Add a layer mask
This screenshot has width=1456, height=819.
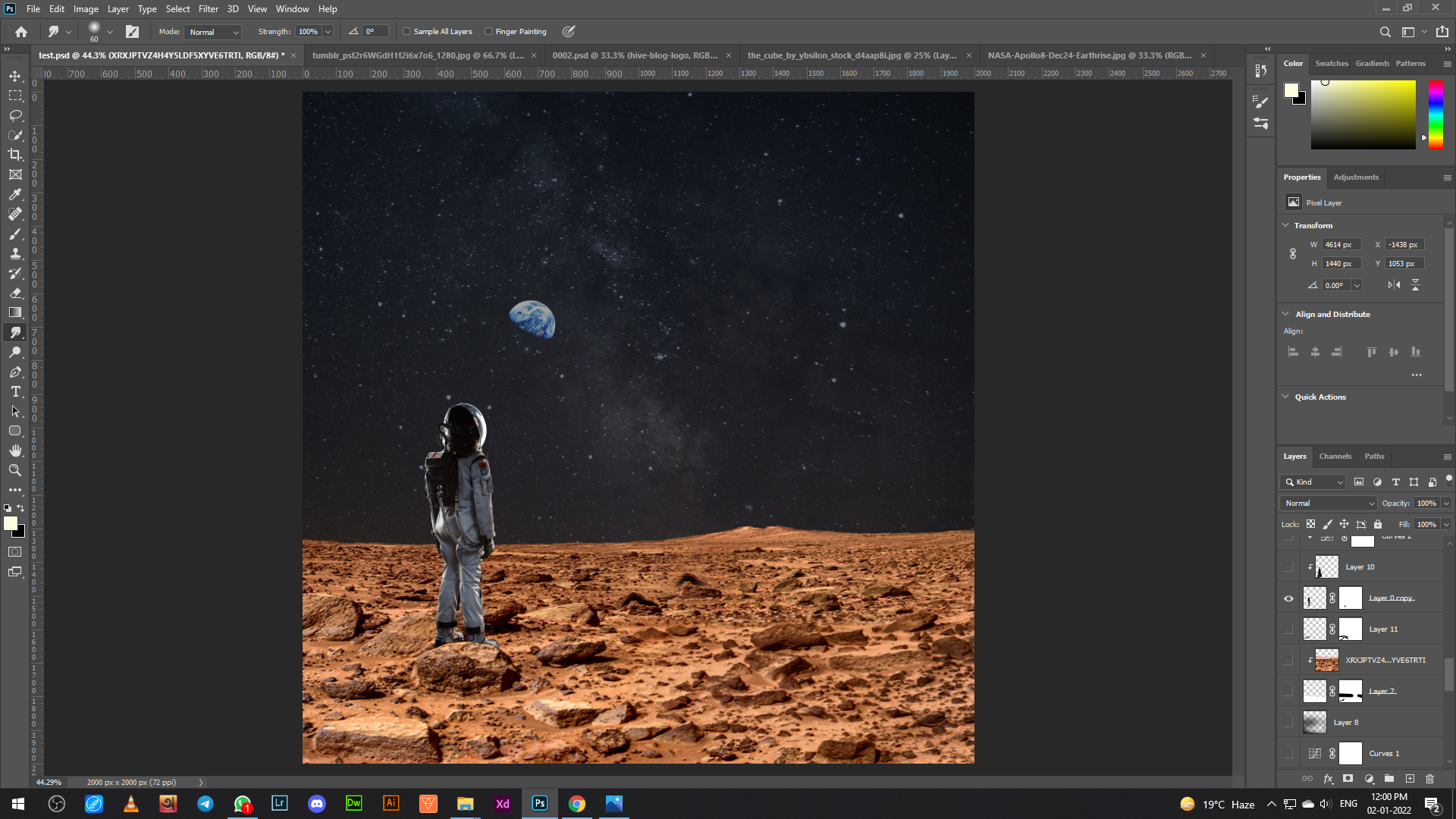[1348, 778]
